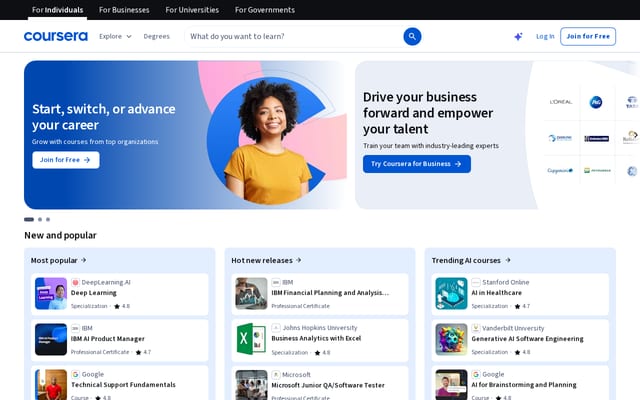Open the Technical Support Fundamentals course title

(123, 384)
